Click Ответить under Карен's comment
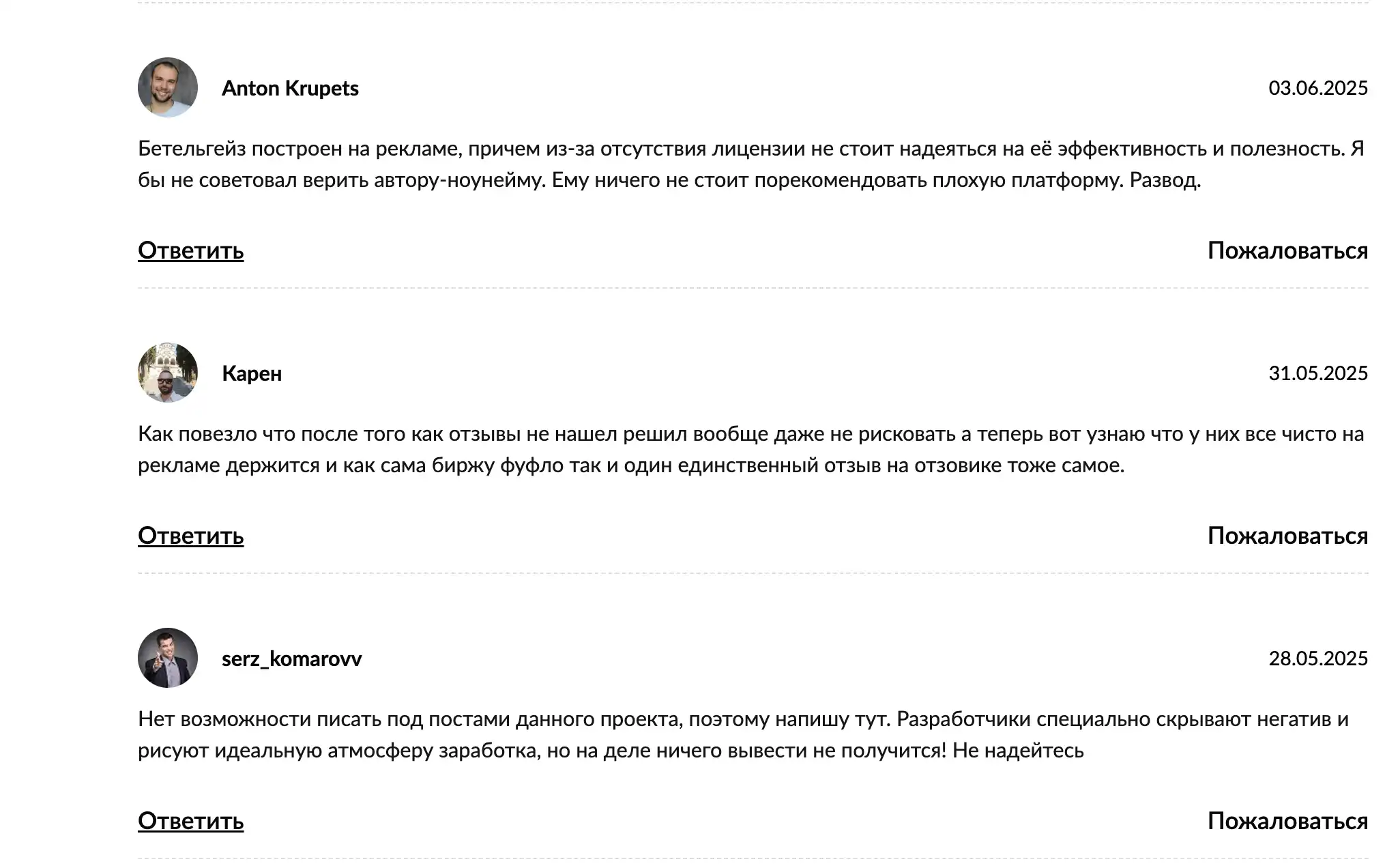Viewport: 1400px width, 868px height. tap(191, 536)
